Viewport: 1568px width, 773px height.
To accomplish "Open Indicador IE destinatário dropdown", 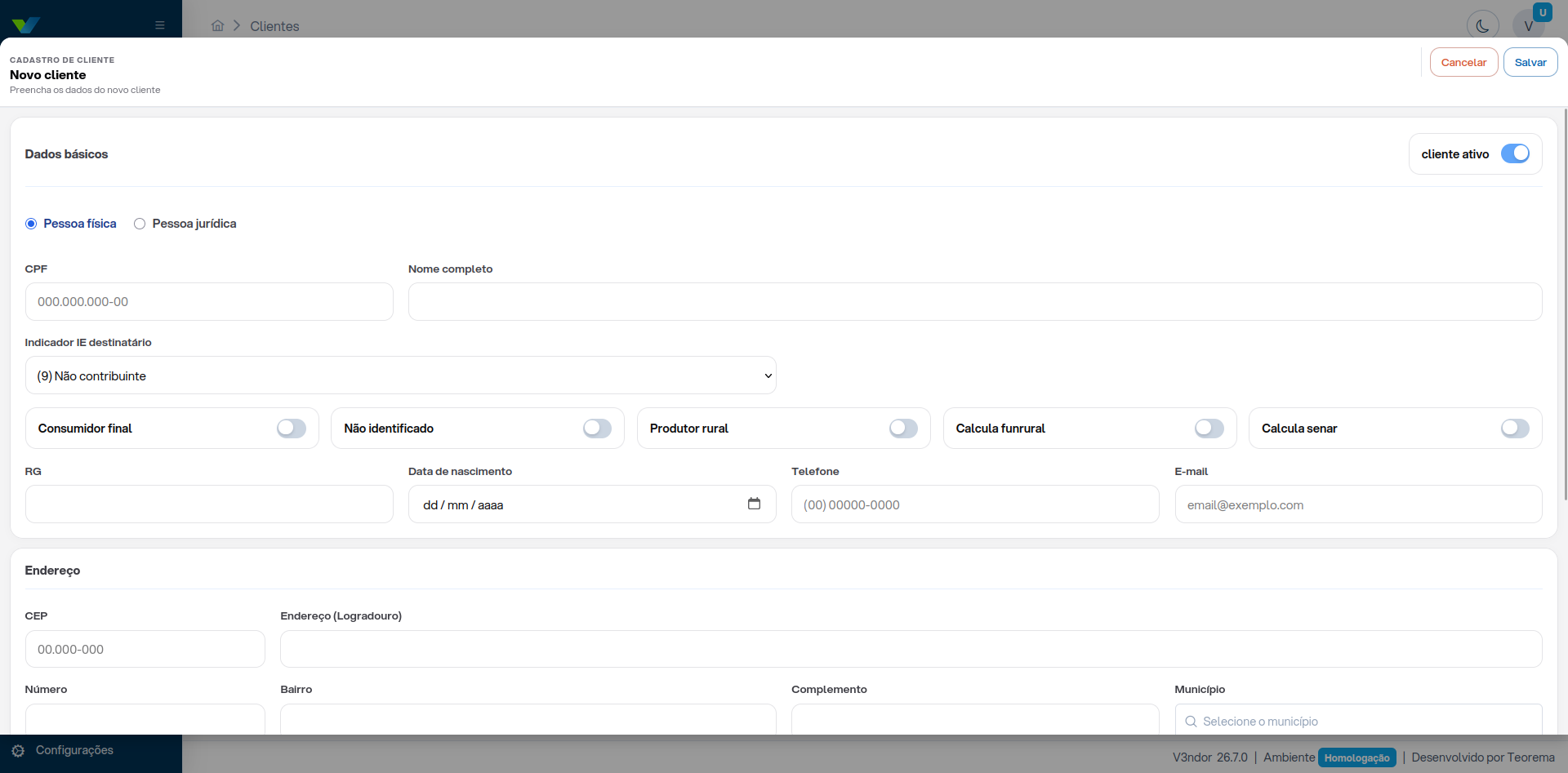I will 400,375.
